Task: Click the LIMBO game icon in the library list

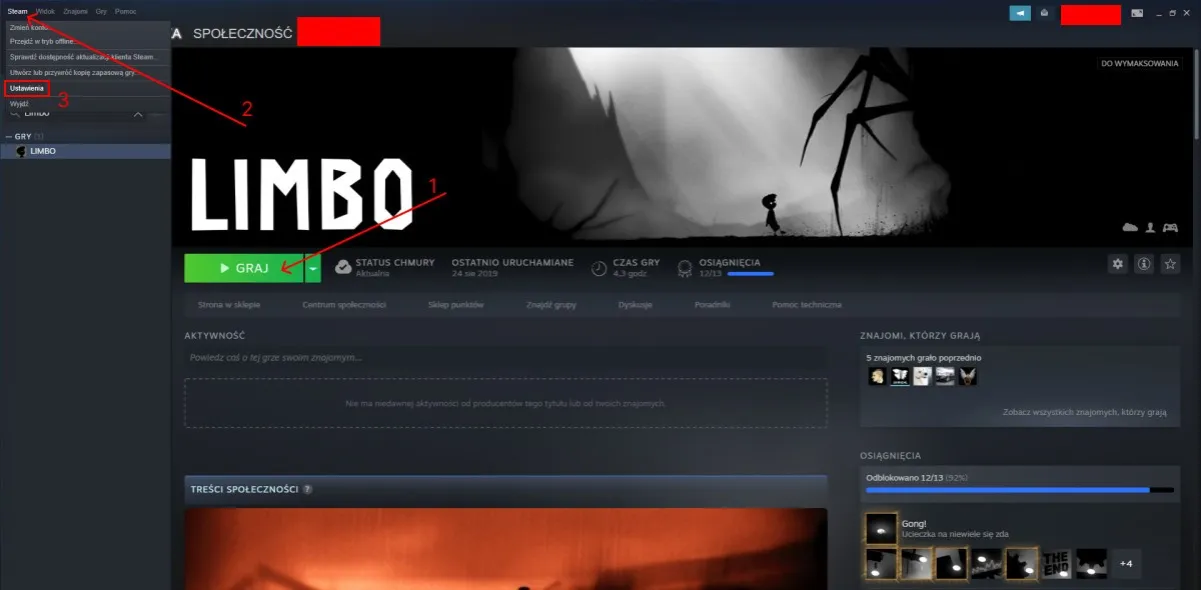Action: (22, 151)
